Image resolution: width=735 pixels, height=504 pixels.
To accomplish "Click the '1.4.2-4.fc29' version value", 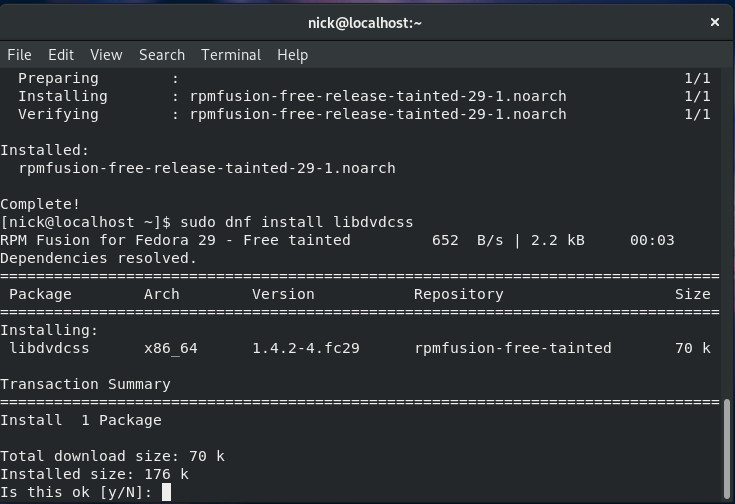I will tap(306, 348).
